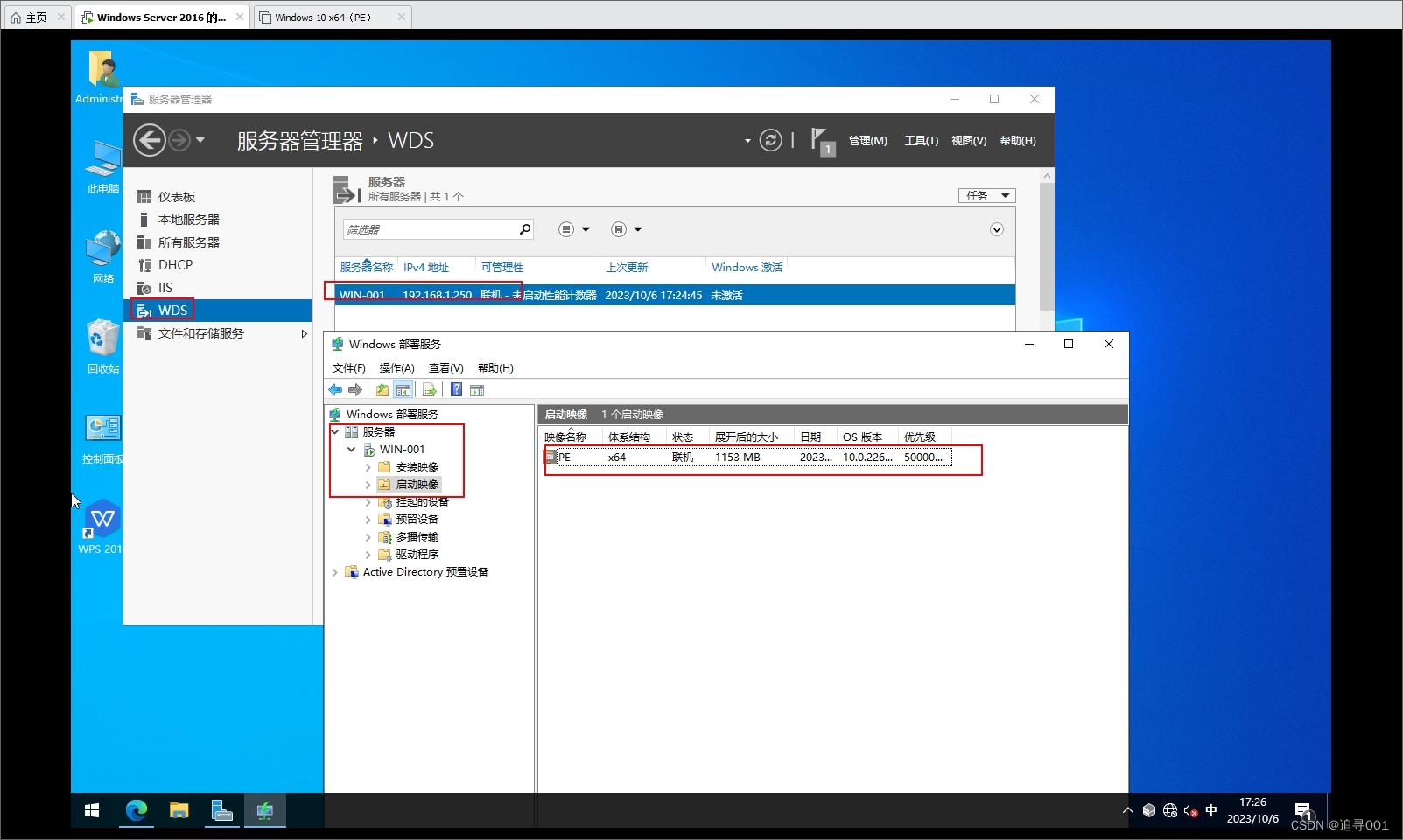
Task: Expand the 安装映像 folder node
Action: click(368, 467)
